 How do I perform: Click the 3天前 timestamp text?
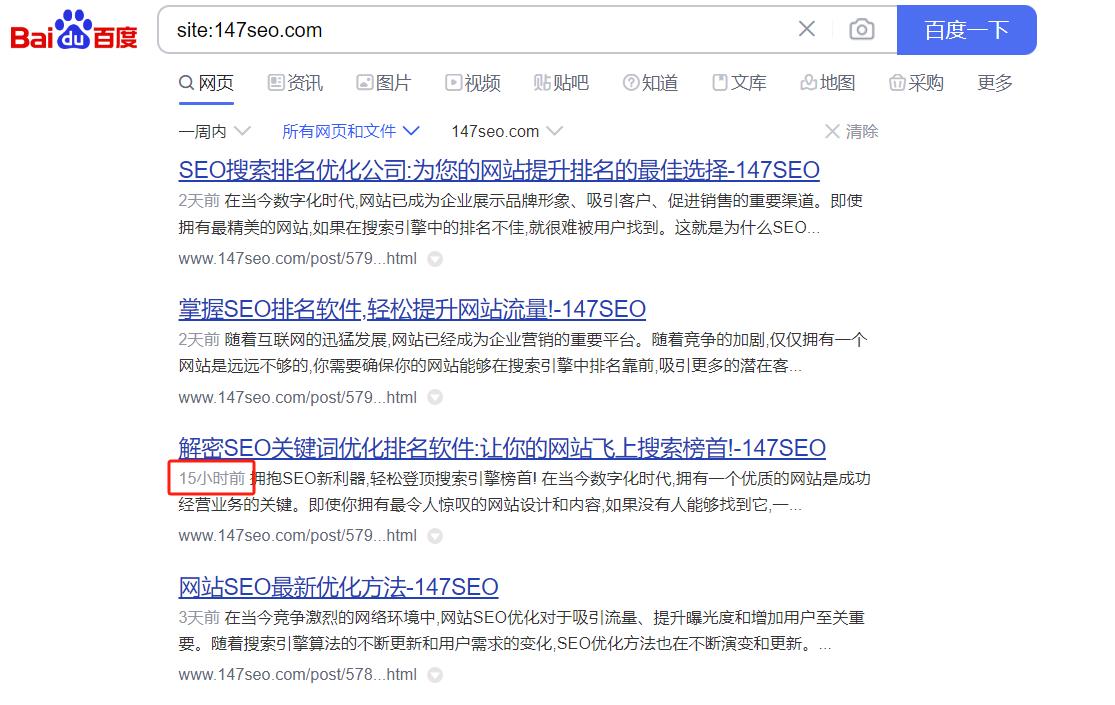coord(199,617)
